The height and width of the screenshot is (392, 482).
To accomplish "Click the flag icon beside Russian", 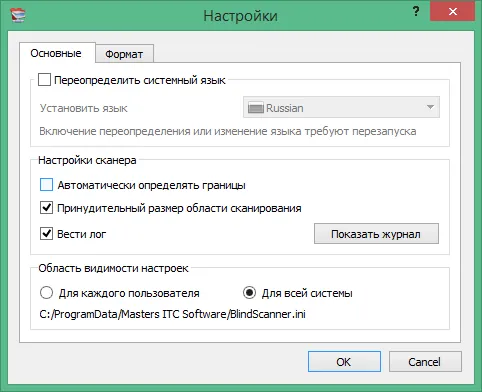I will (256, 108).
